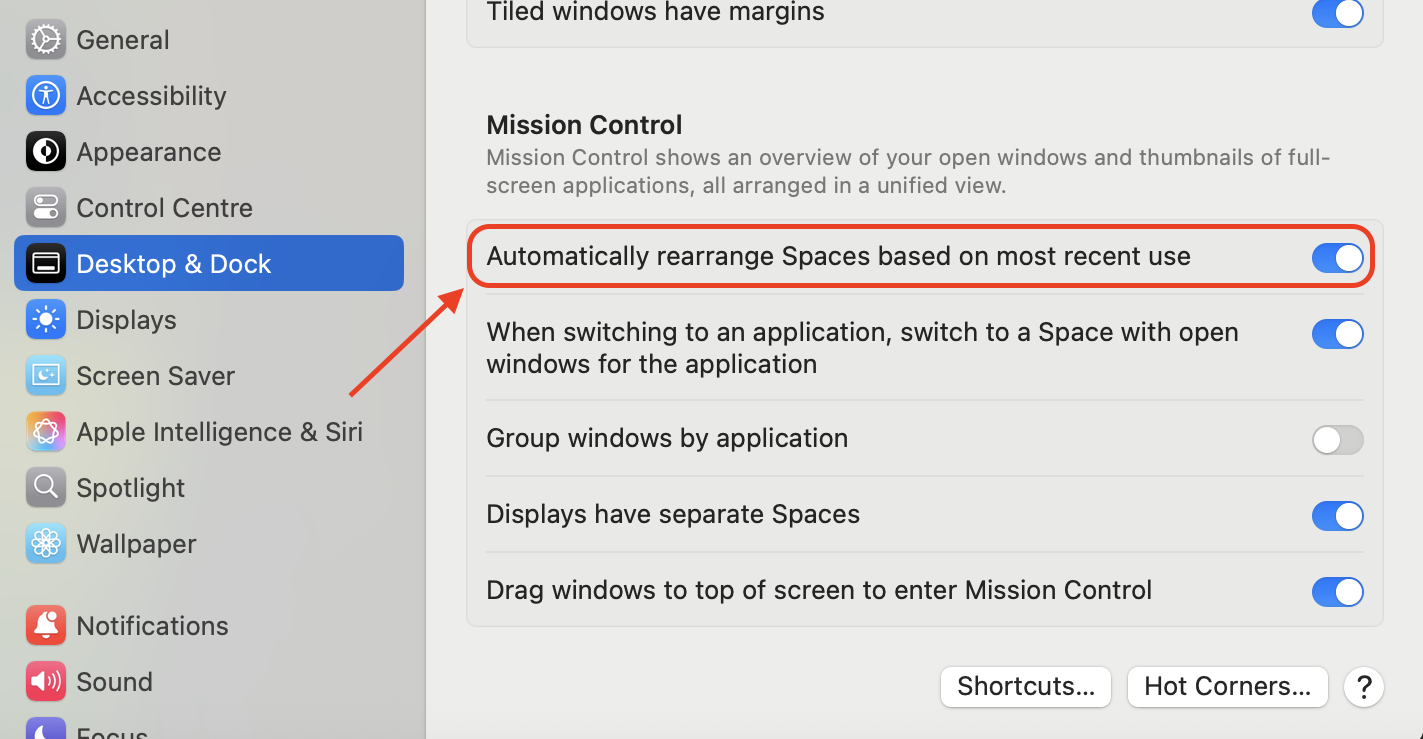Open General settings from the sidebar

(x=122, y=39)
